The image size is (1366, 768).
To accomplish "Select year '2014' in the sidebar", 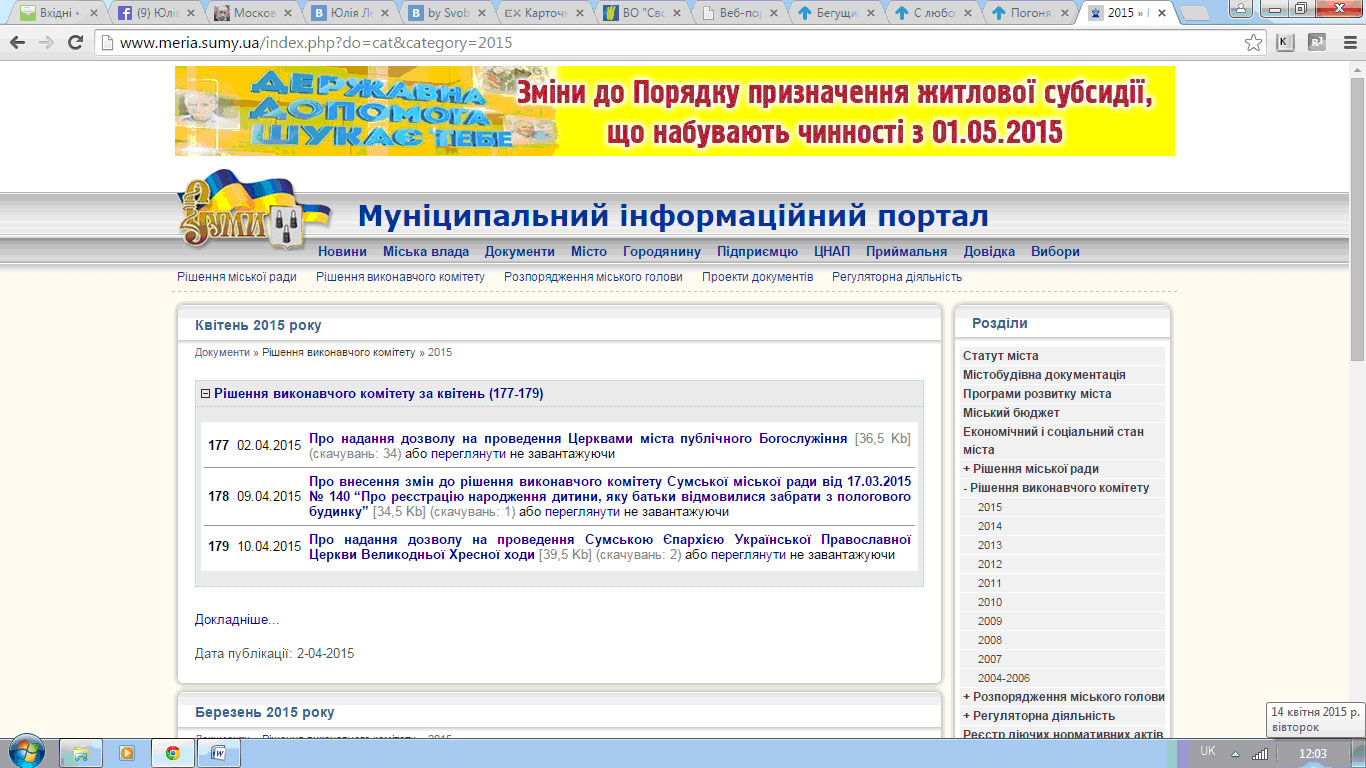I will tap(990, 526).
